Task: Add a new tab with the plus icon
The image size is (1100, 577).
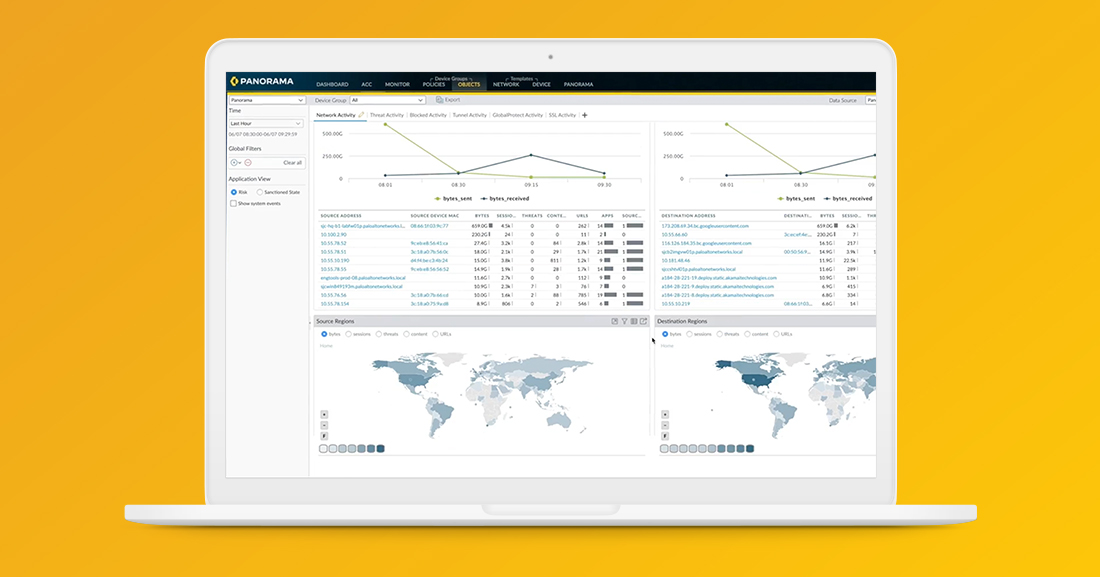Action: [585, 115]
